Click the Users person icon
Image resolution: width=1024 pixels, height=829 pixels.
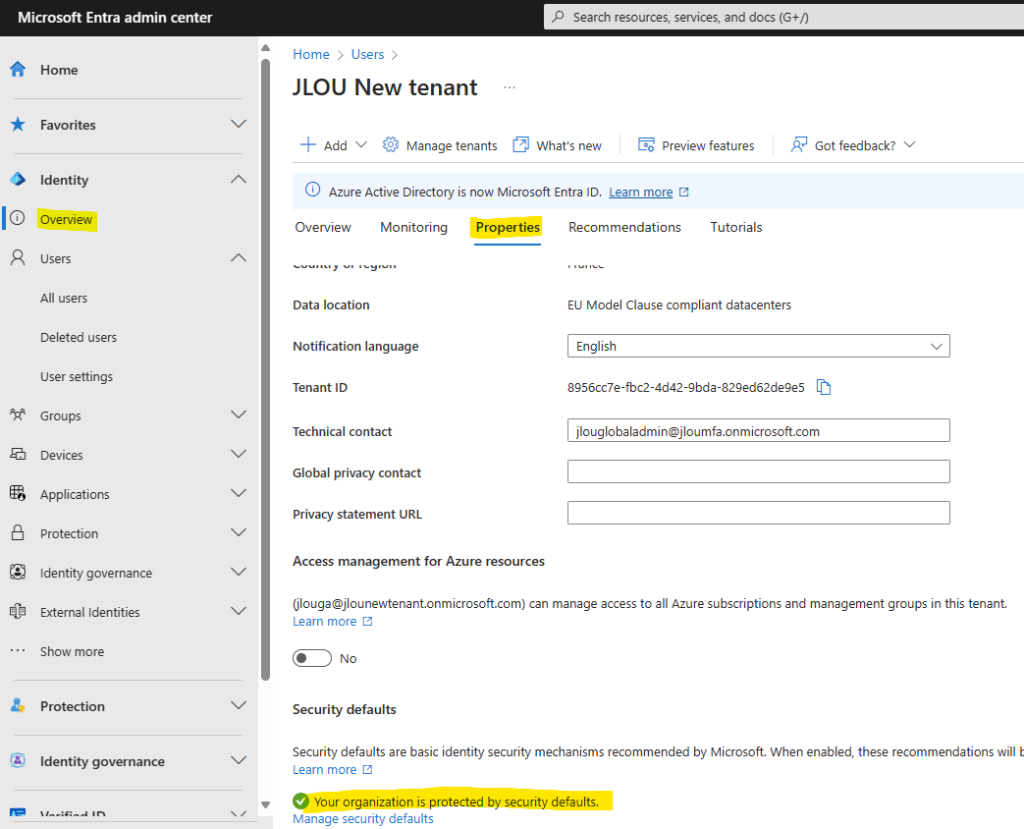click(18, 258)
